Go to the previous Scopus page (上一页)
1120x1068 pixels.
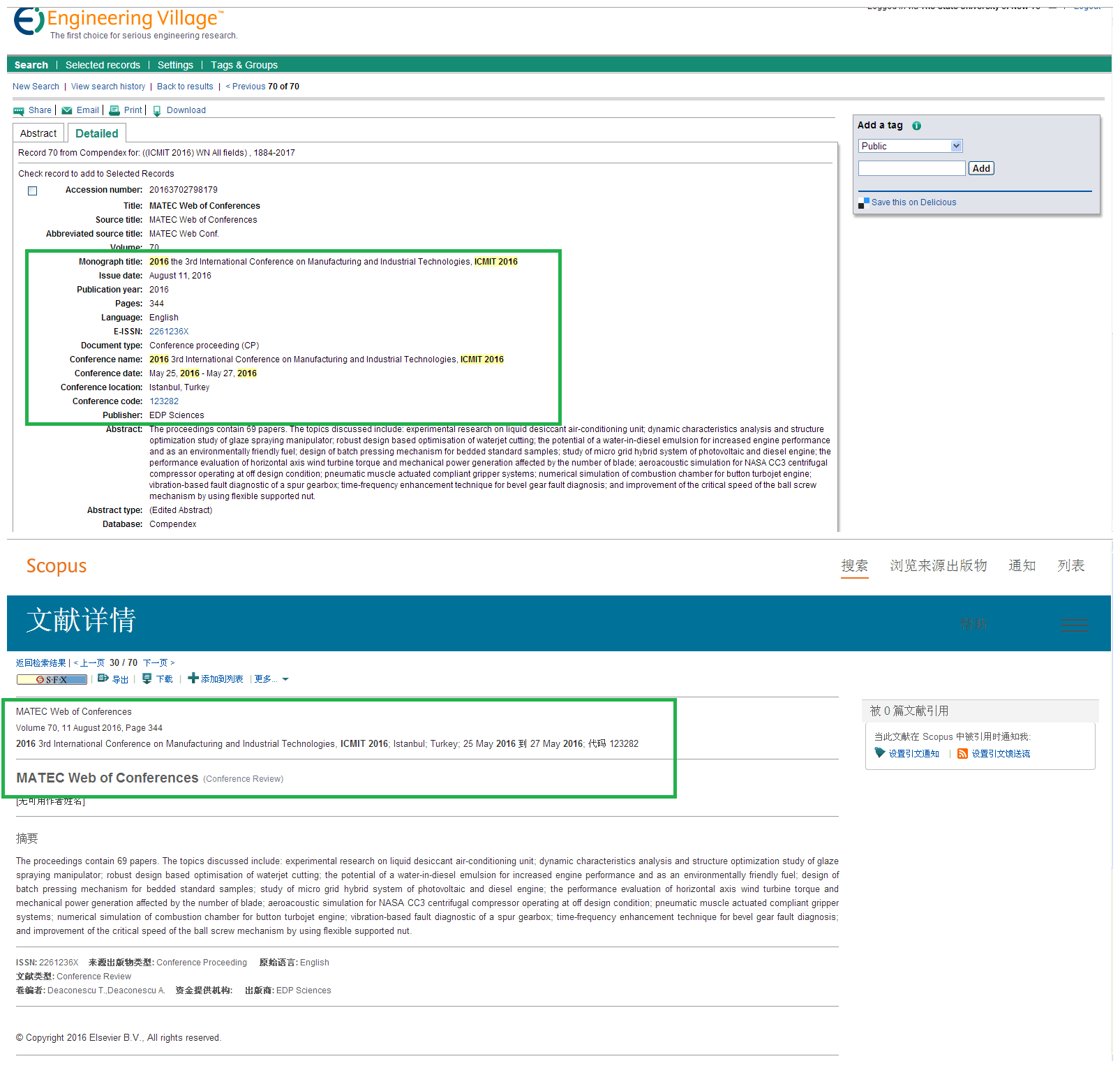pyautogui.click(x=89, y=663)
